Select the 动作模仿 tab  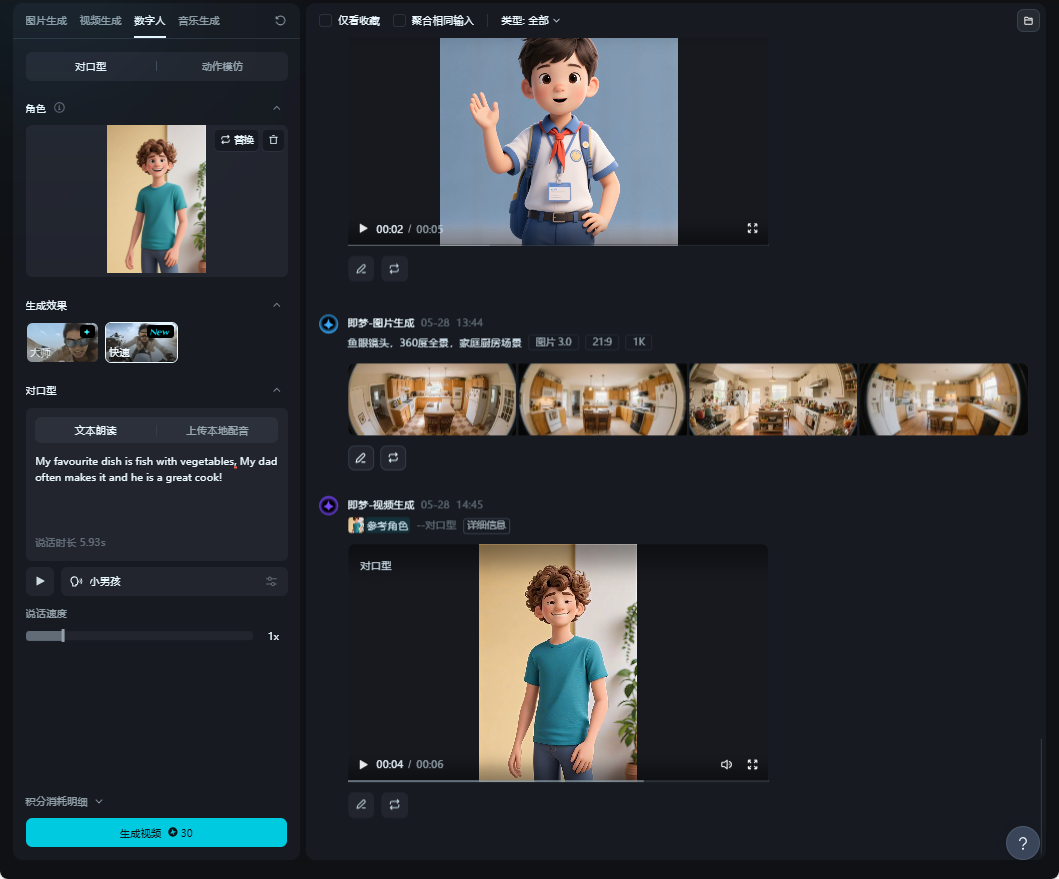[x=222, y=66]
